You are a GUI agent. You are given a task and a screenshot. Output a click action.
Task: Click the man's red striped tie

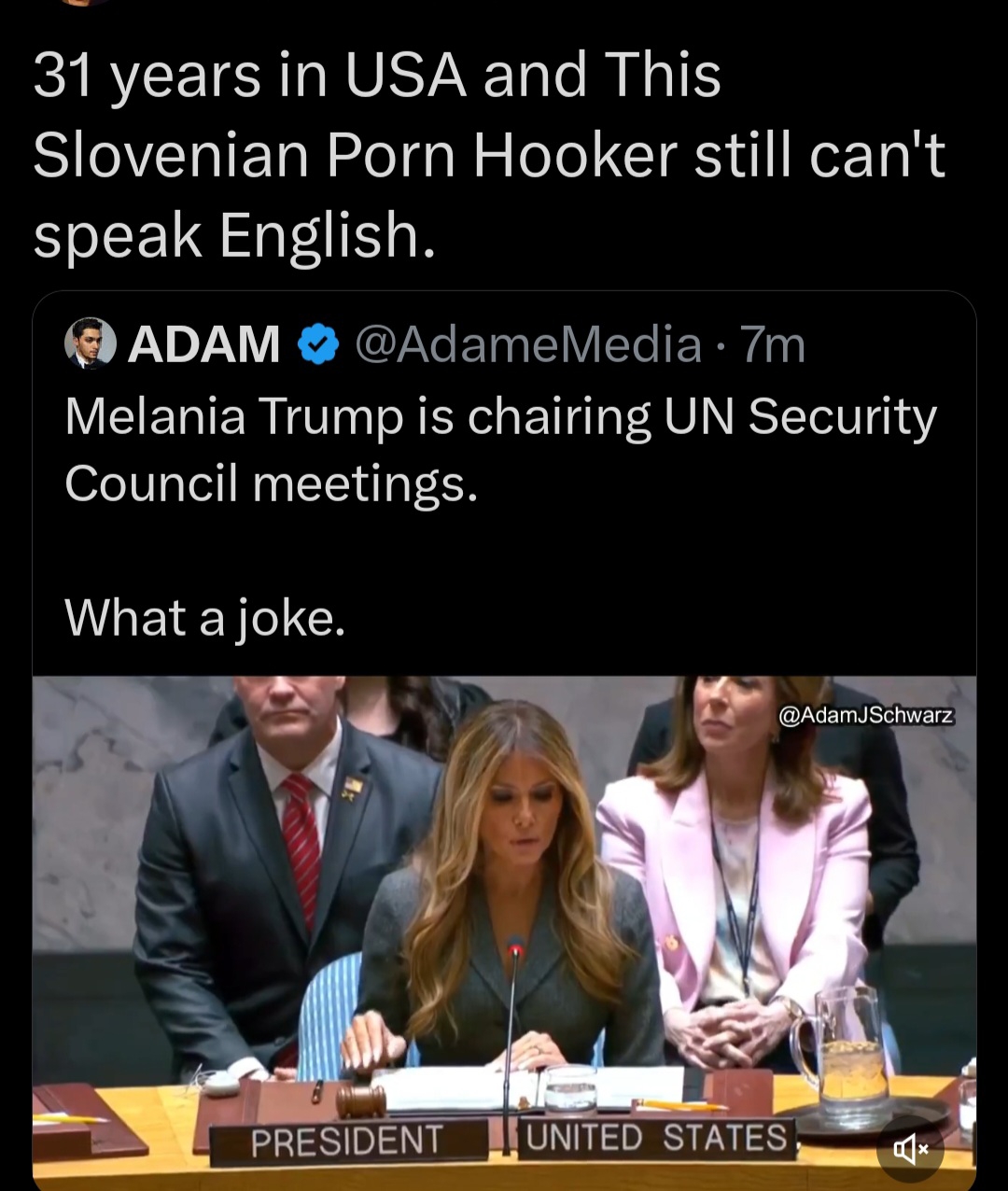coord(301,848)
